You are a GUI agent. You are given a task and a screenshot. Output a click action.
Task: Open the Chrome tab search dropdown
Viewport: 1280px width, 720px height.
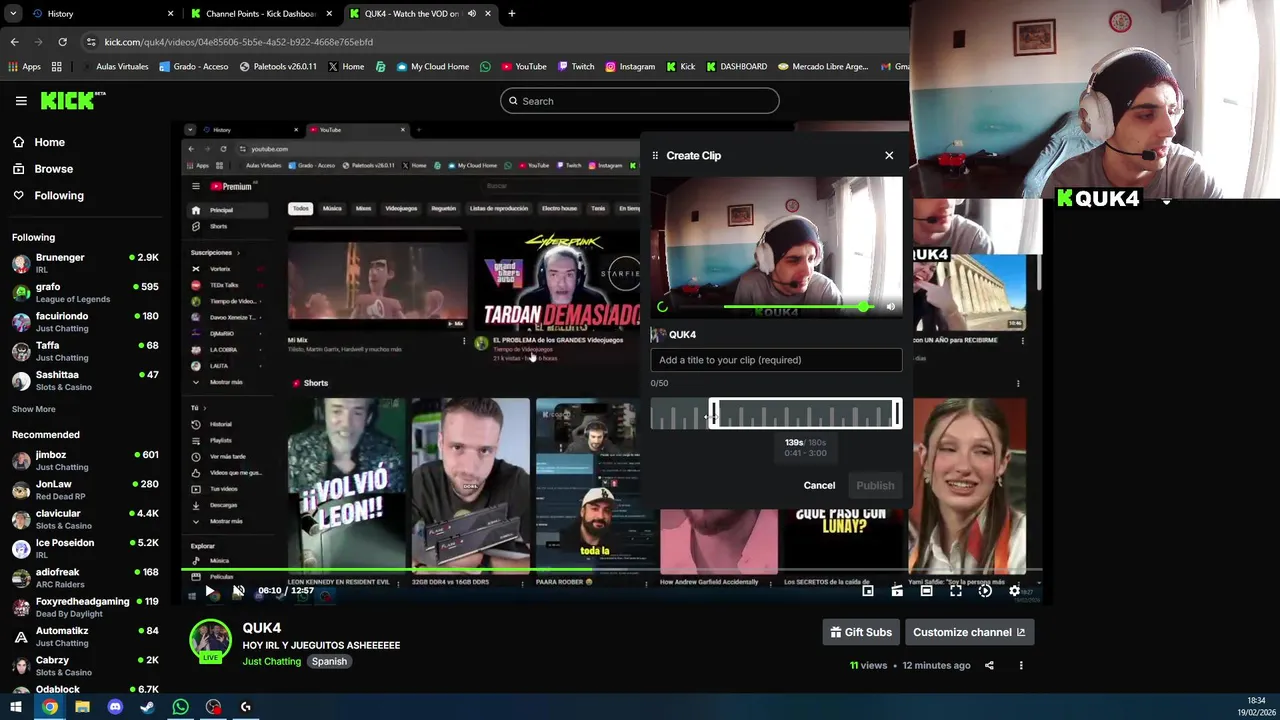pyautogui.click(x=13, y=14)
